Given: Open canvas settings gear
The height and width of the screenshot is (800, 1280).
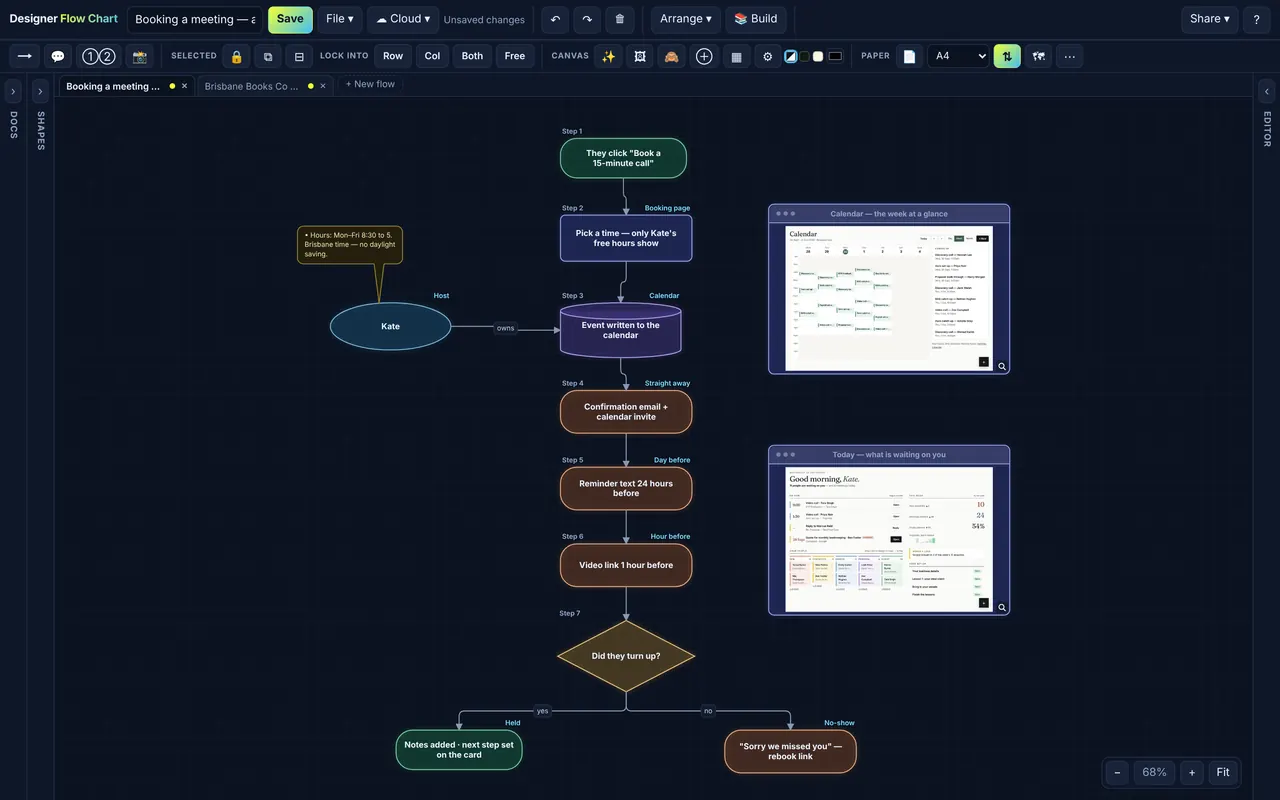Looking at the screenshot, I should point(768,56).
